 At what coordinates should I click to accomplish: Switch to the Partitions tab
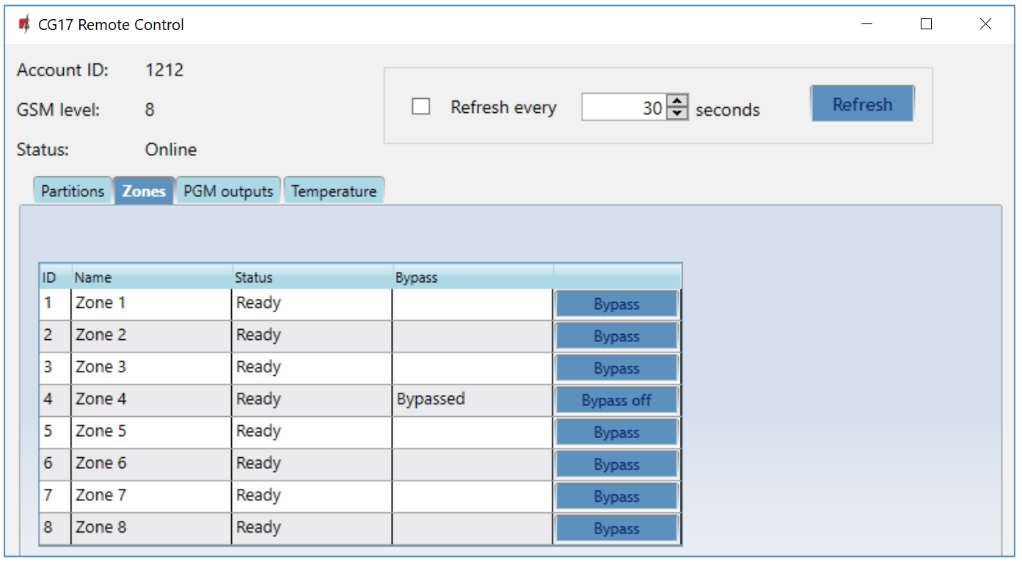(72, 191)
